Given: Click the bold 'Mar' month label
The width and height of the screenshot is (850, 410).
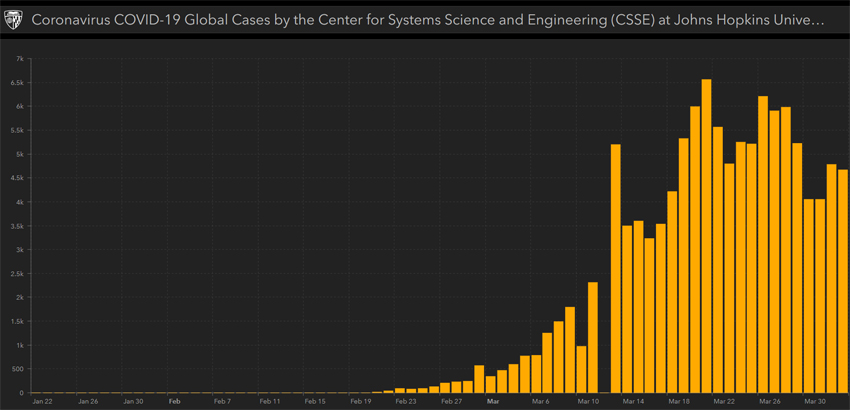Looking at the screenshot, I should click(491, 401).
